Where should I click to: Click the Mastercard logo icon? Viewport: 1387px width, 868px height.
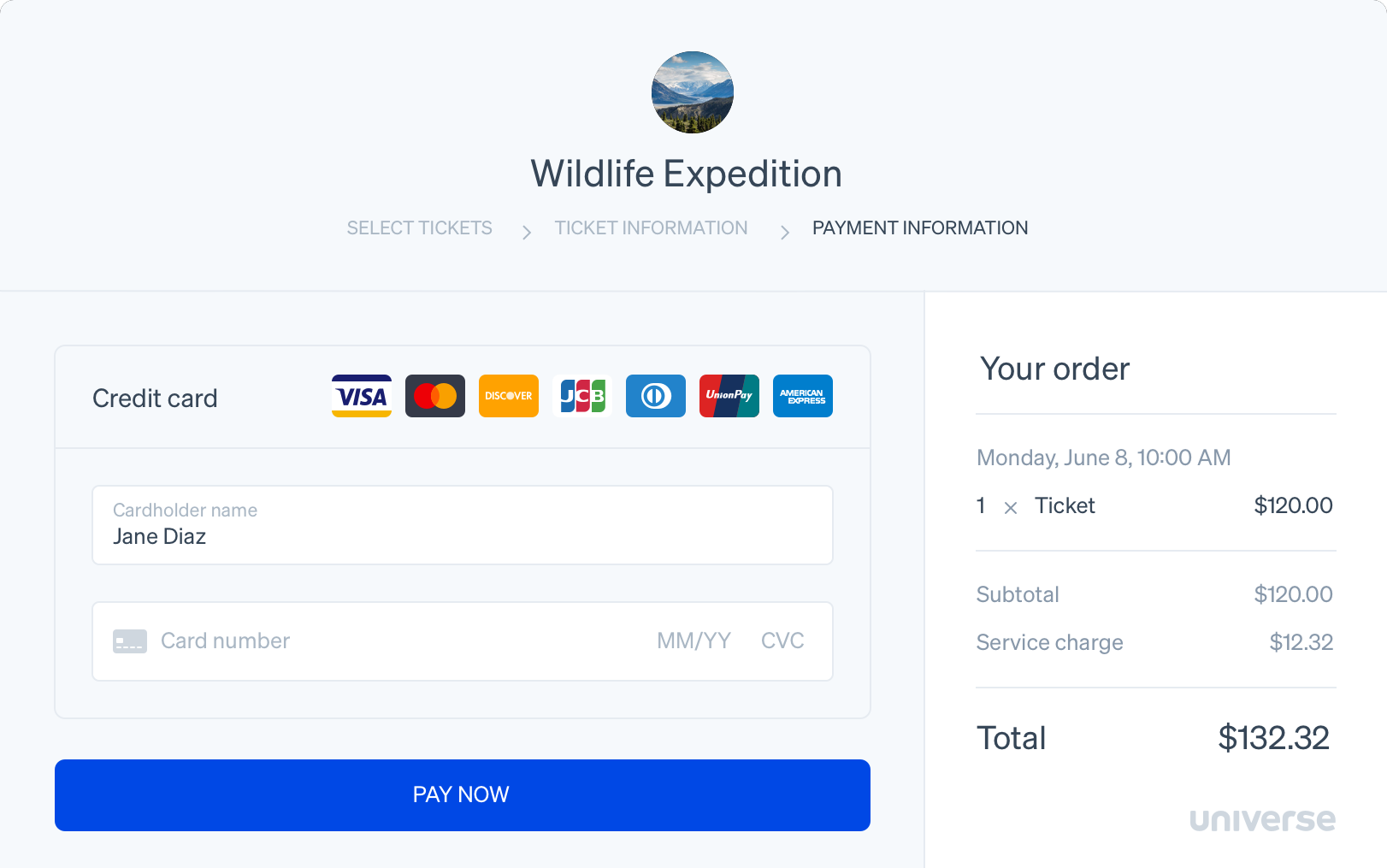(435, 396)
